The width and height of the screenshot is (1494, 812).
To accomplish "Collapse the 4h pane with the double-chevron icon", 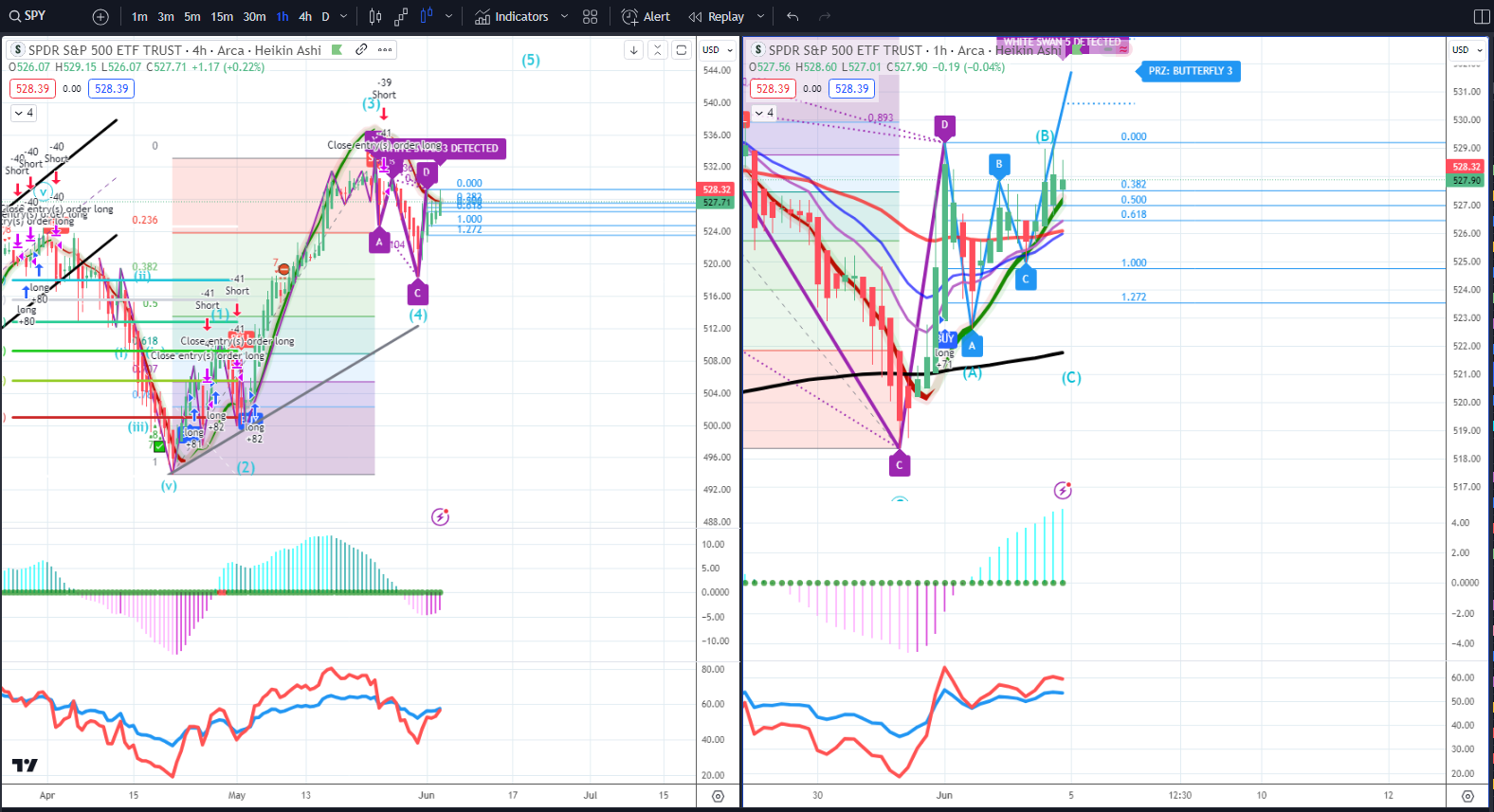I will tap(657, 50).
